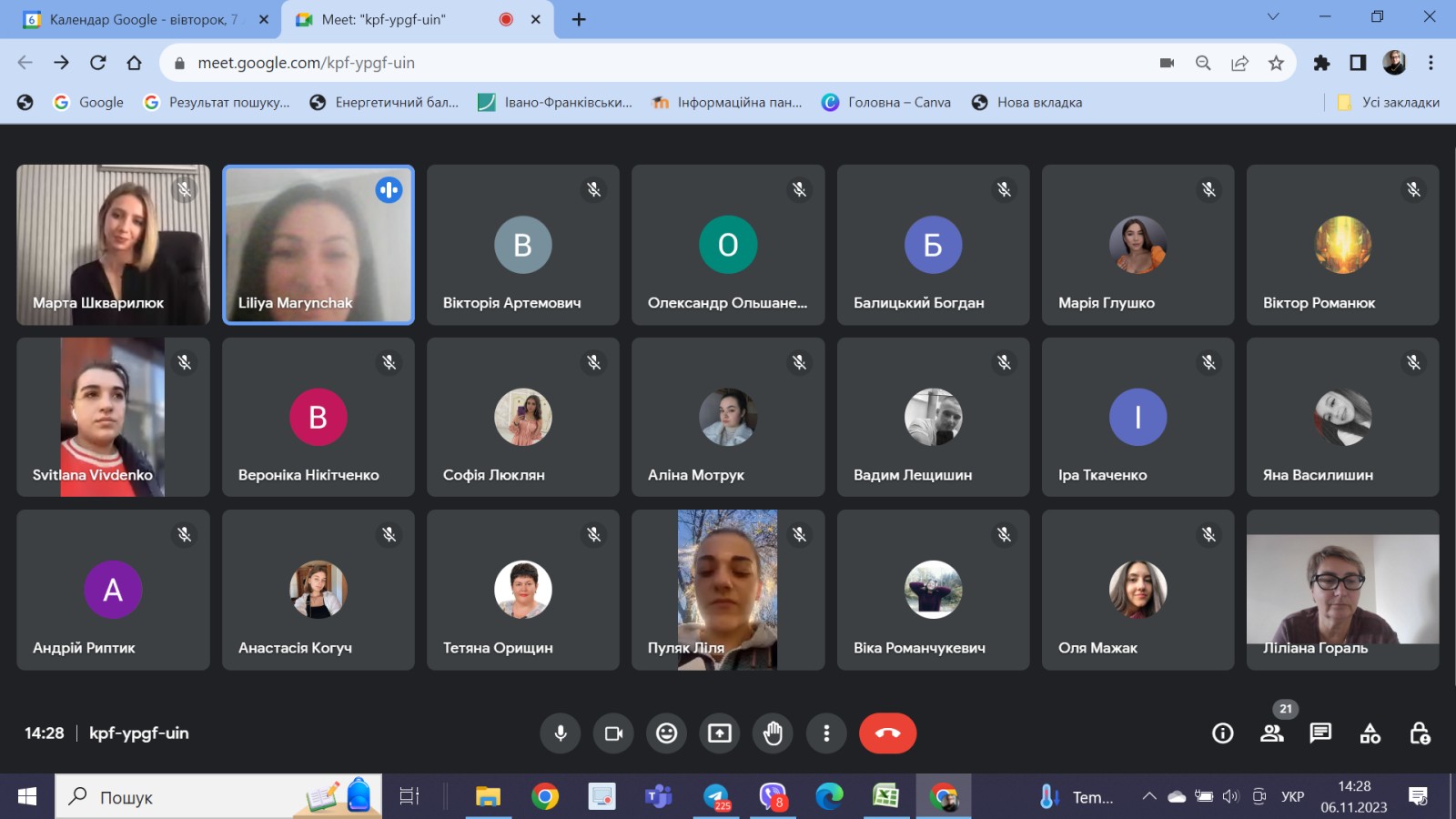Viewport: 1456px width, 819px height.
Task: Open the meeting details info icon
Action: click(x=1222, y=733)
